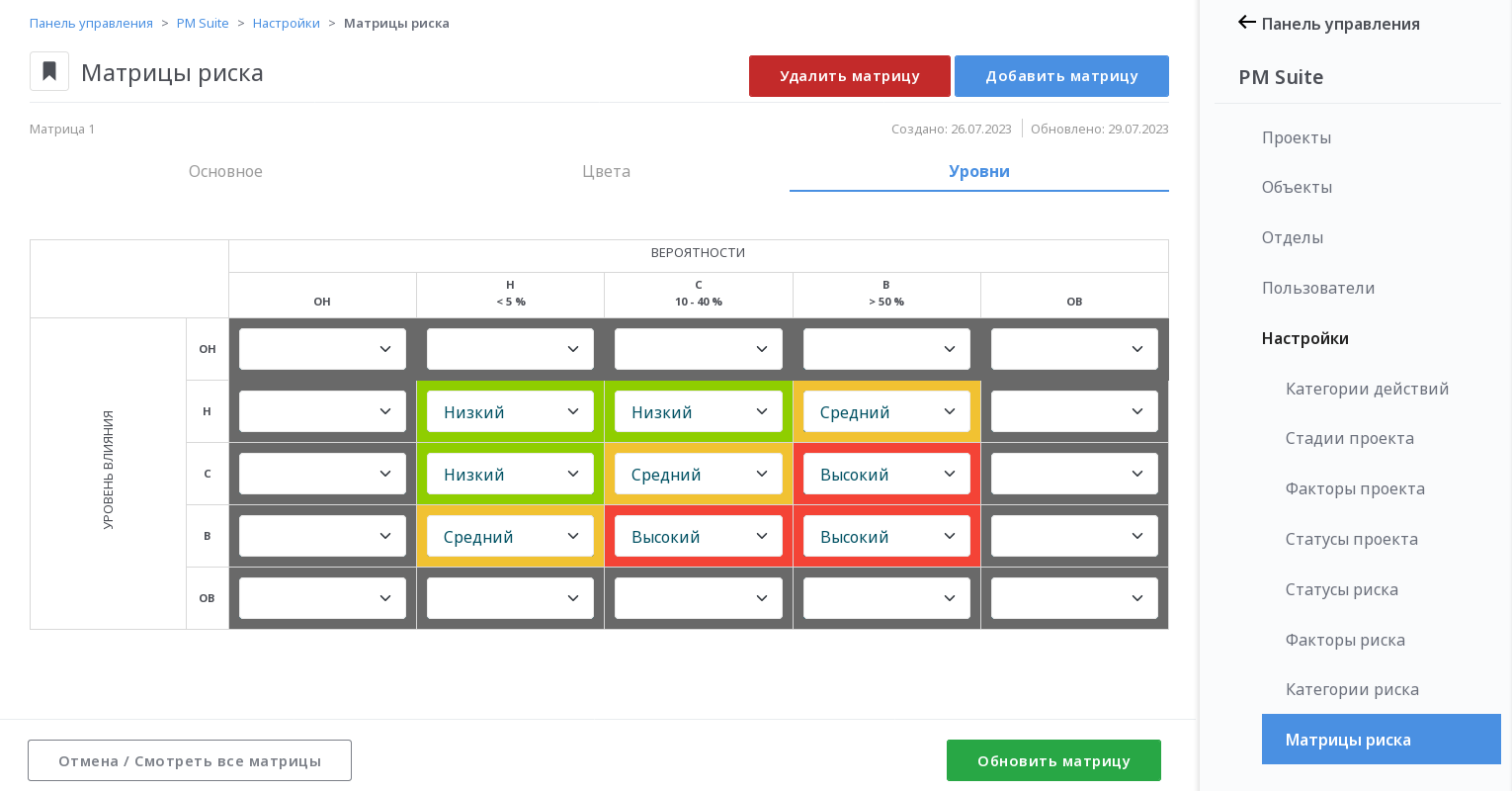Open Категории риска in the sidebar
The width and height of the screenshot is (1512, 791).
point(1352,689)
